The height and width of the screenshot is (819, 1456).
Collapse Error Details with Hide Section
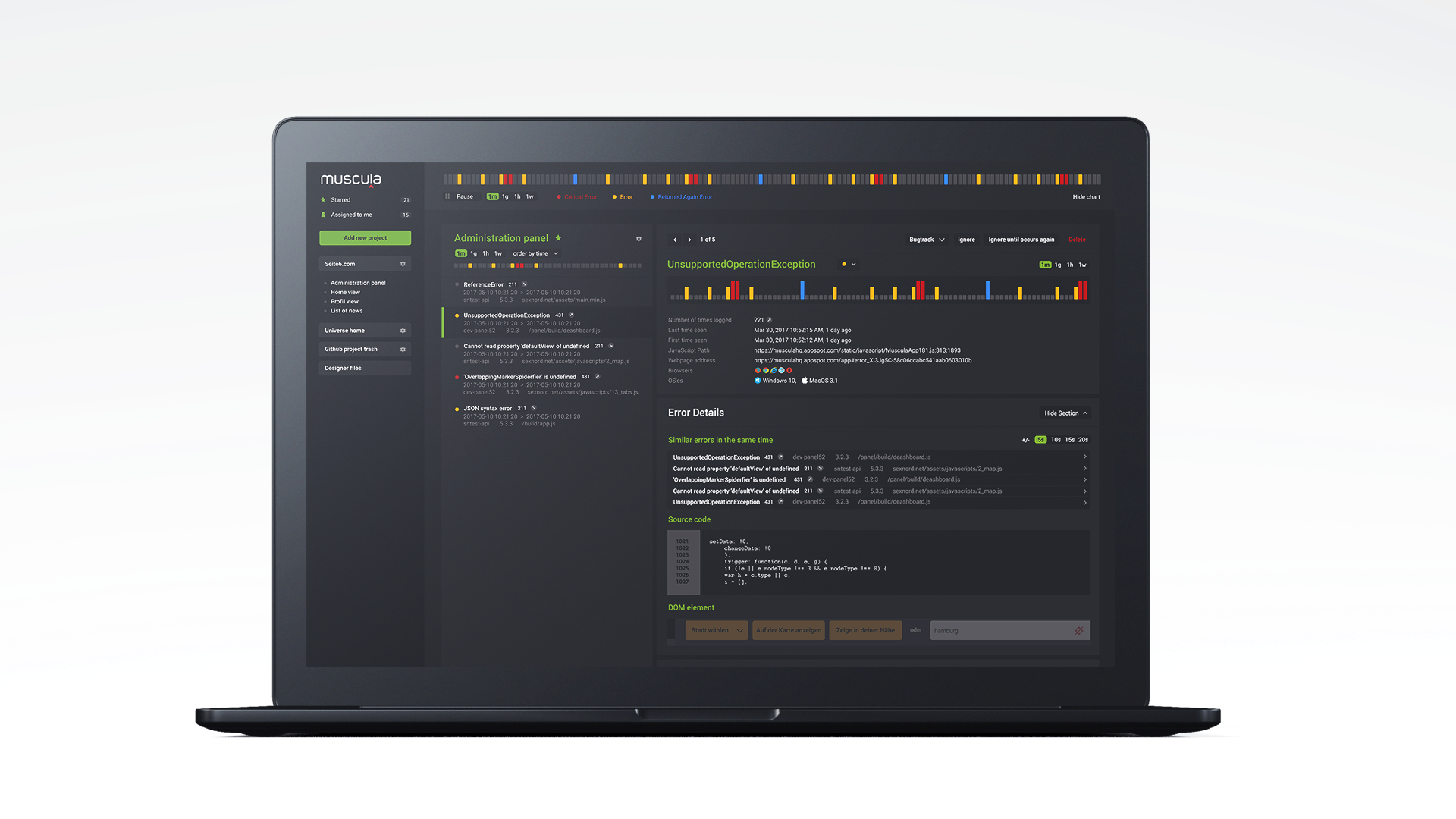tap(1065, 413)
